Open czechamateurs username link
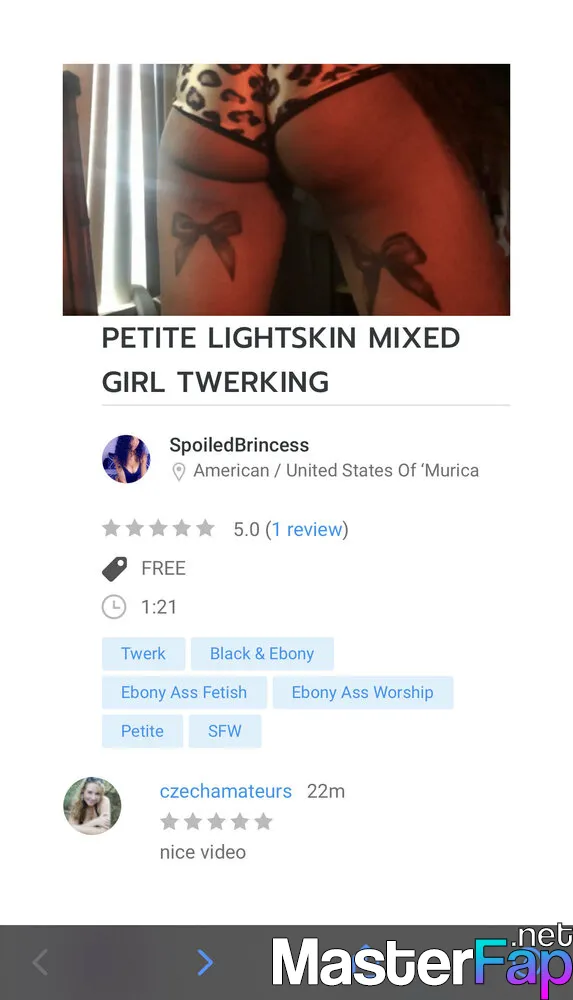The image size is (573, 1000). (x=226, y=791)
